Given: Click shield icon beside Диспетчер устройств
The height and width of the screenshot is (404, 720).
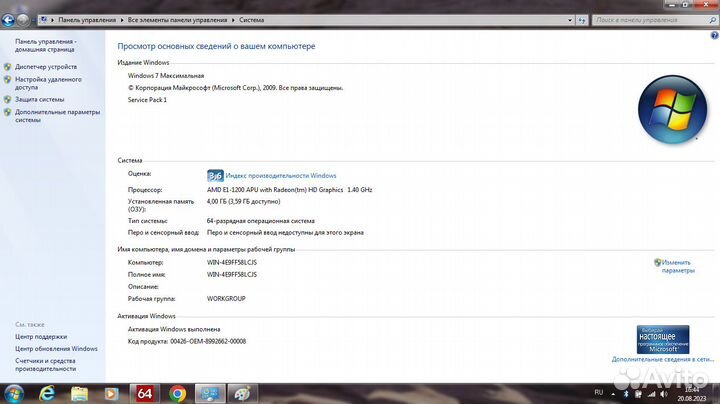Looking at the screenshot, I should point(7,67).
